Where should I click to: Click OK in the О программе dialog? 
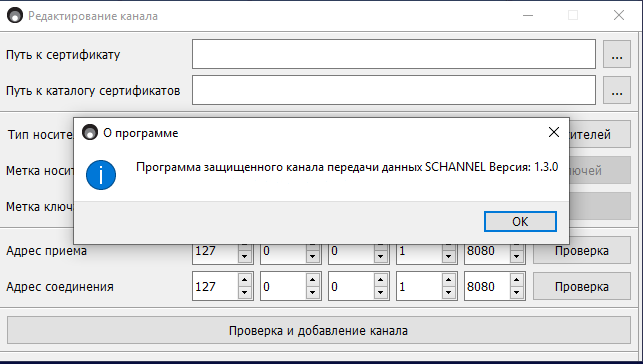[x=520, y=221]
